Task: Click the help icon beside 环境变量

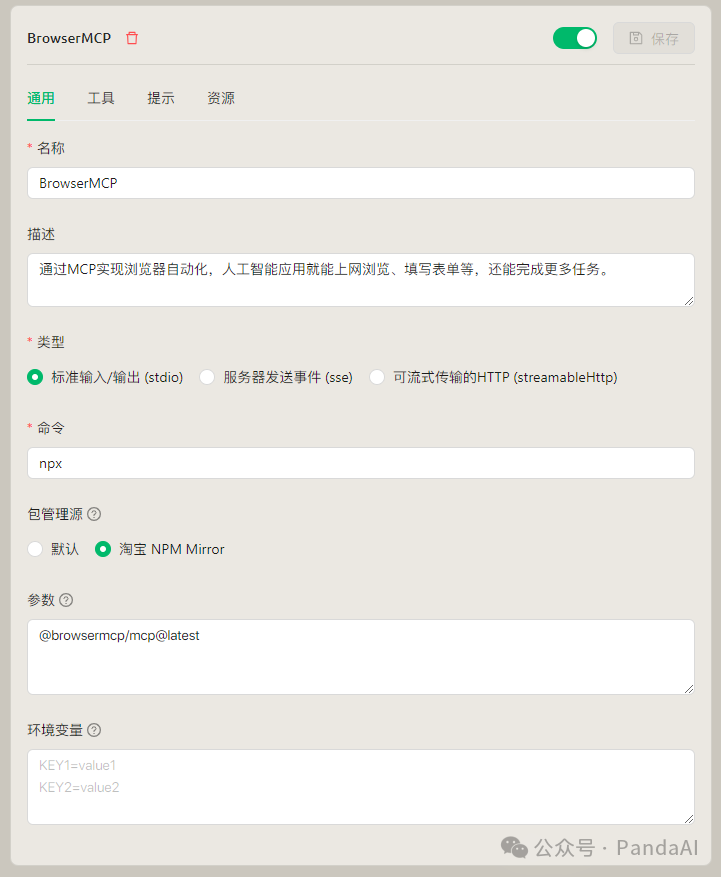Action: (x=93, y=730)
